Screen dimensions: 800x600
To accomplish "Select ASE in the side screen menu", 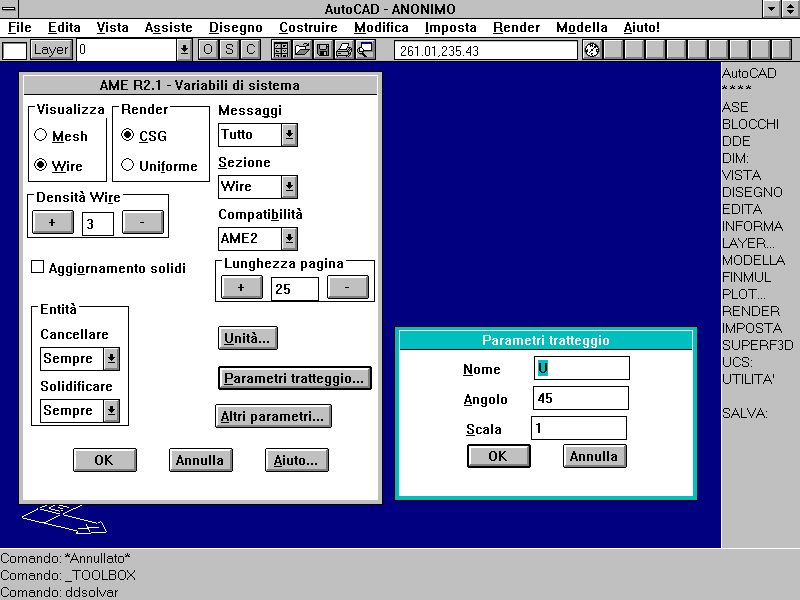I will click(x=735, y=107).
